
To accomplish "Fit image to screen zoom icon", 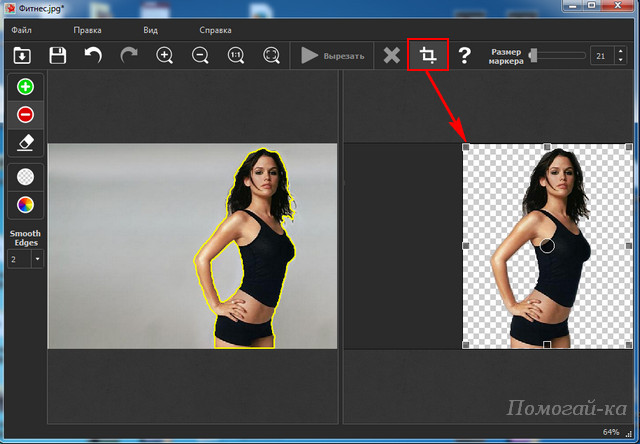I will coord(271,56).
